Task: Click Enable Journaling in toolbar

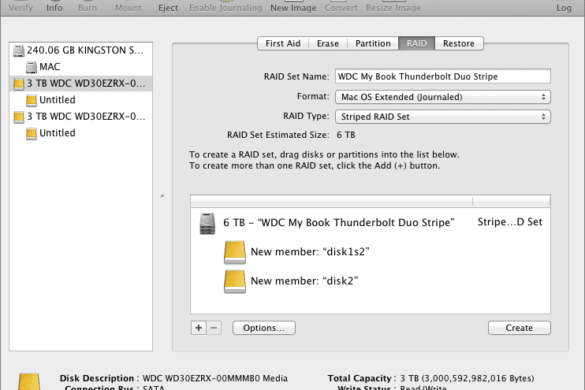Action: 225,7
